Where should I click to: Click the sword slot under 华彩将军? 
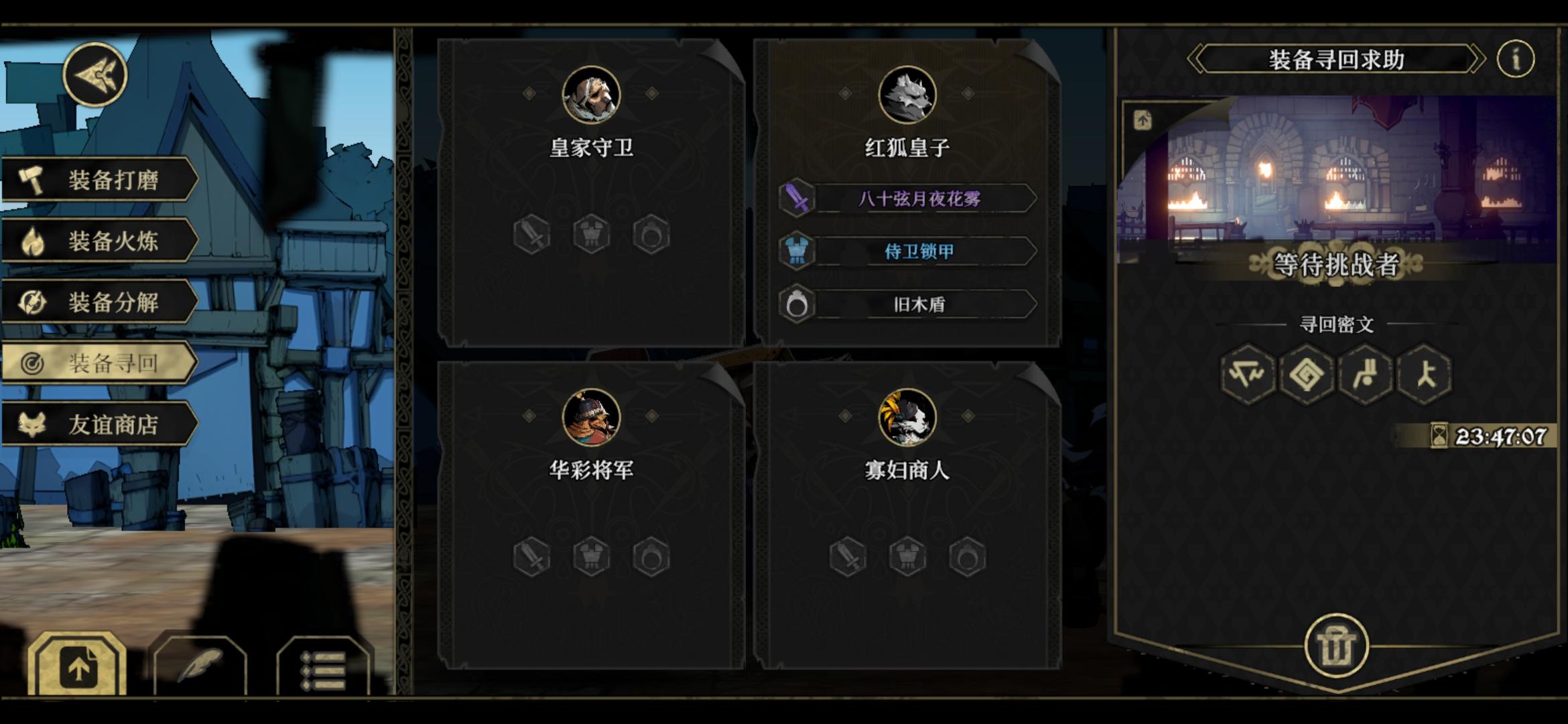531,556
